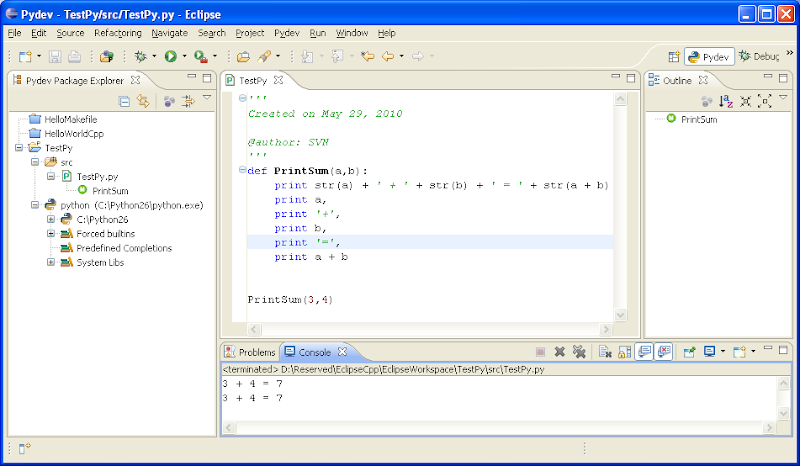Select HelloWorldCpp project

tap(74, 133)
